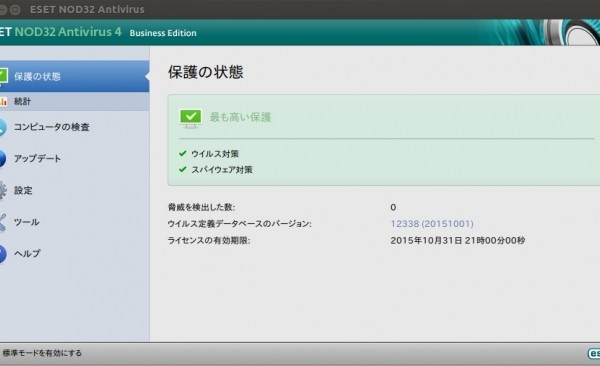600x366 pixels.
Task: Click the スパイウェア対策 status text
Action: click(222, 170)
